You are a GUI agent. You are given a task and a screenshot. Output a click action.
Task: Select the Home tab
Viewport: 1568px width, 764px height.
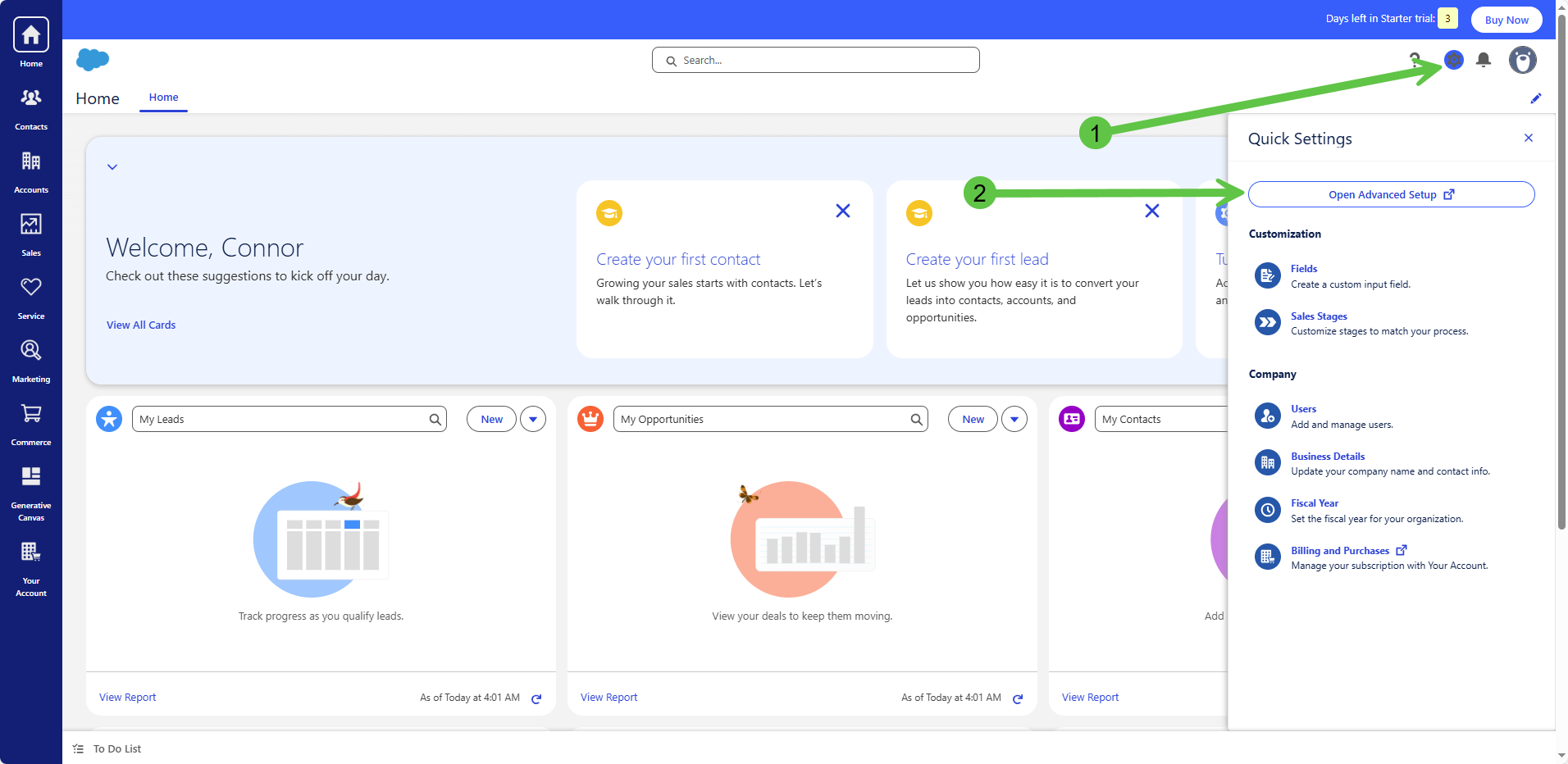(163, 98)
